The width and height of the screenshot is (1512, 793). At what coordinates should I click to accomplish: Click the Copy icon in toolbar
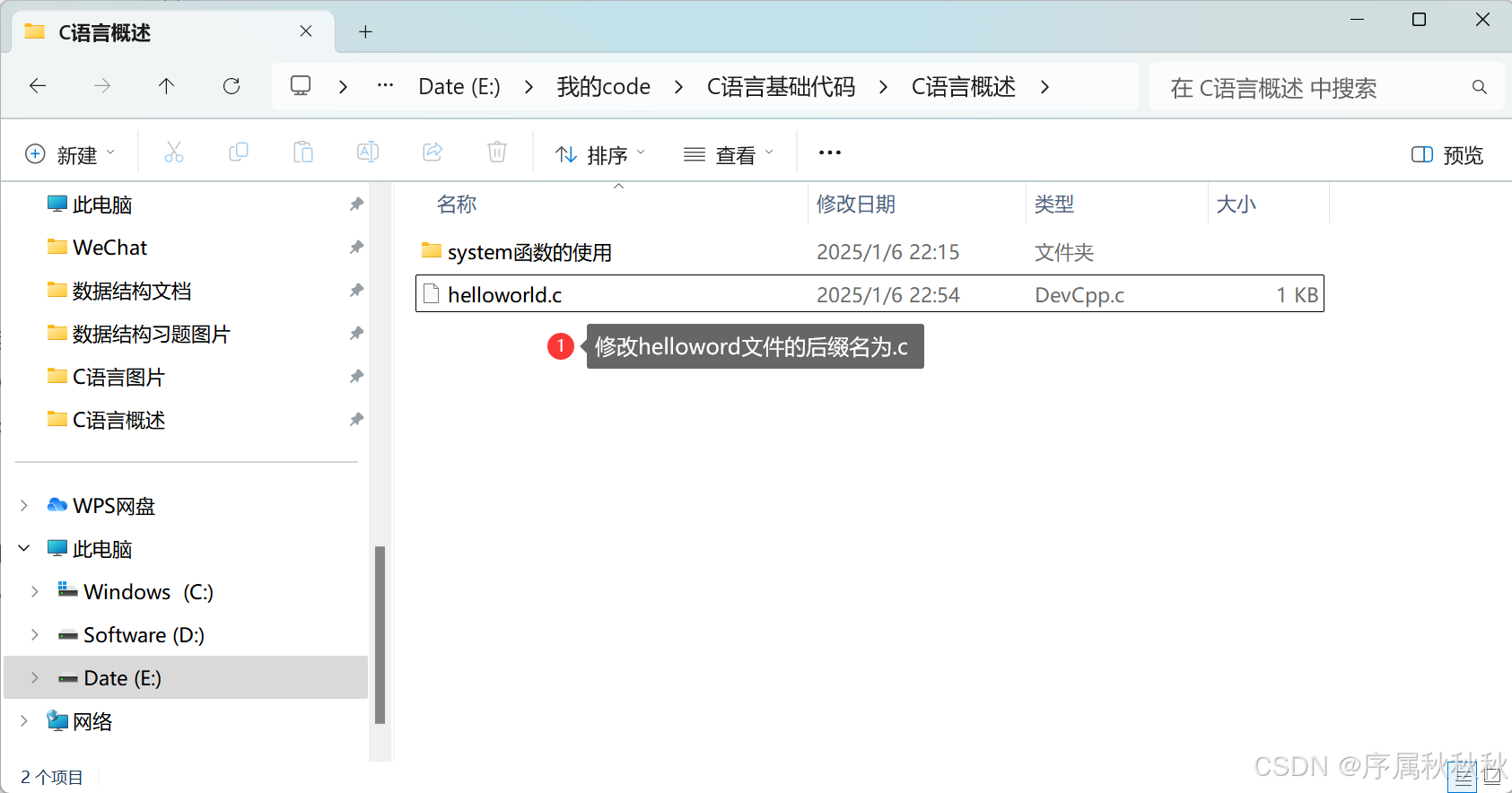click(239, 152)
